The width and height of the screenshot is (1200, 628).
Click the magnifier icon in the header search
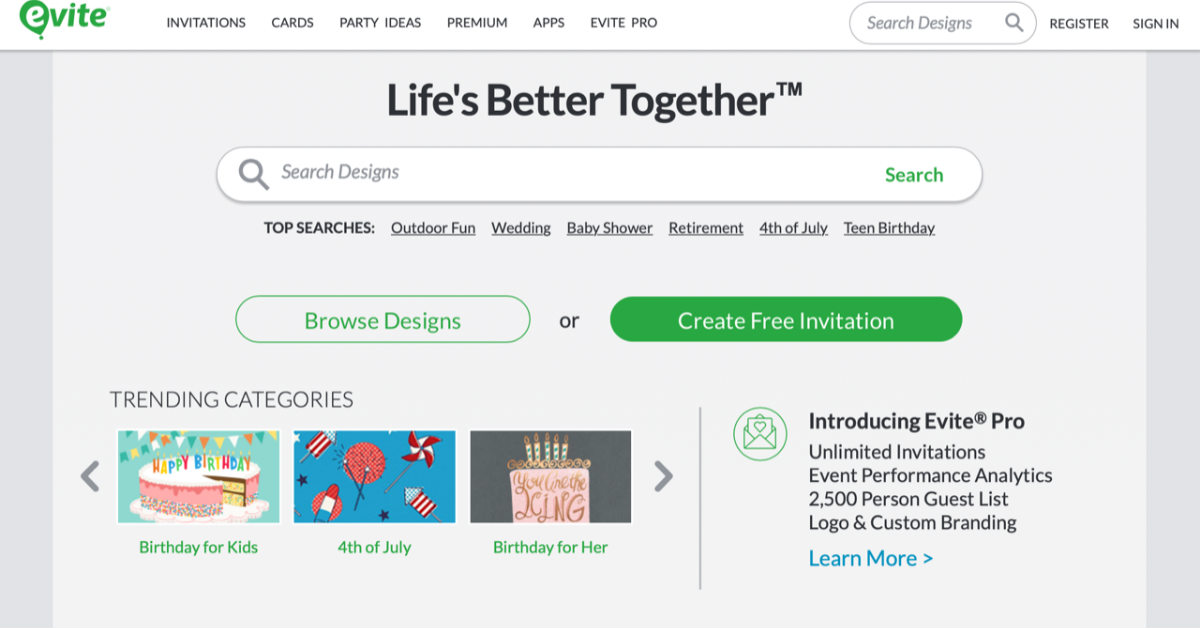(1014, 23)
